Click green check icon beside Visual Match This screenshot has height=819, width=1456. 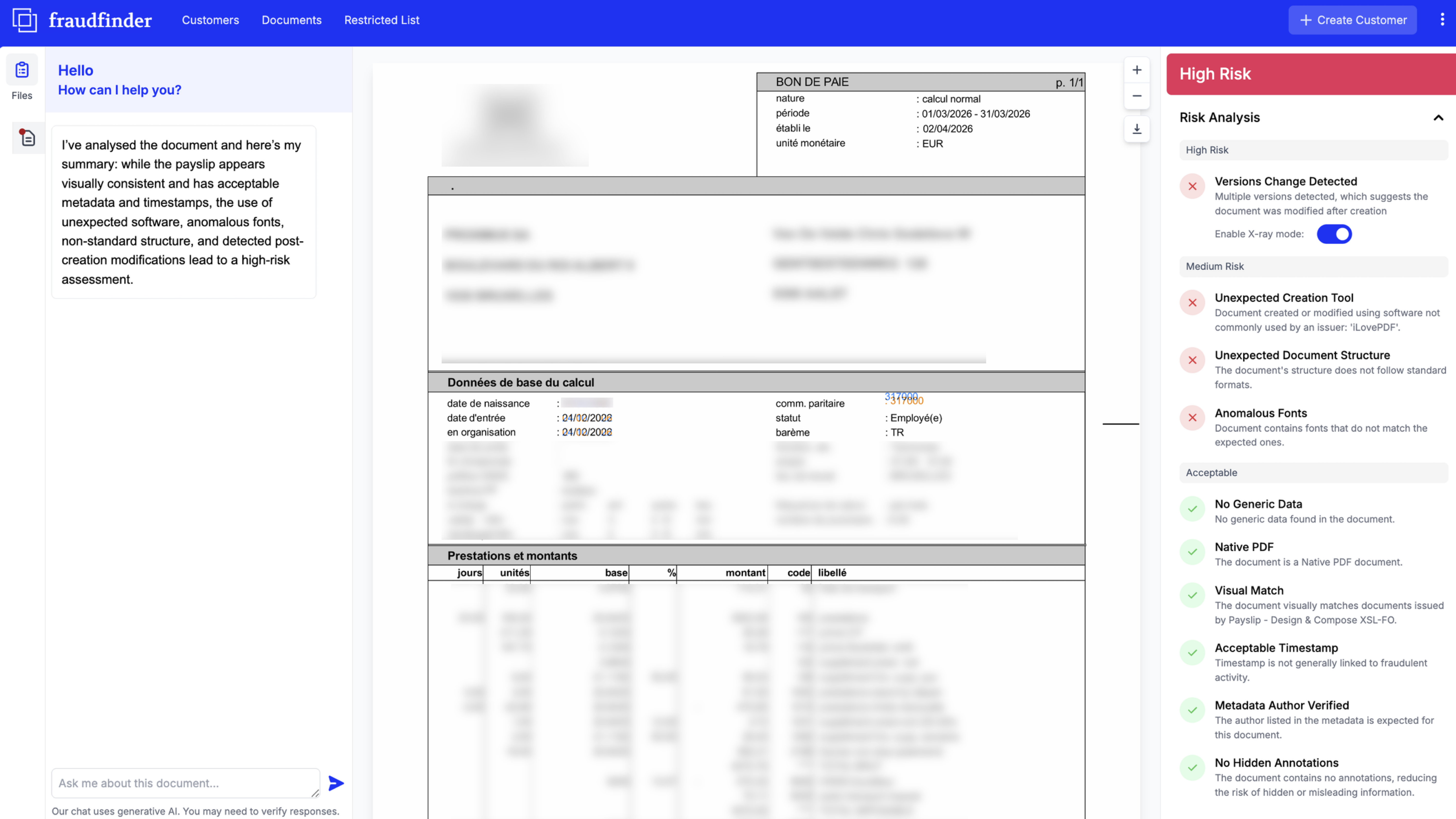(1192, 596)
